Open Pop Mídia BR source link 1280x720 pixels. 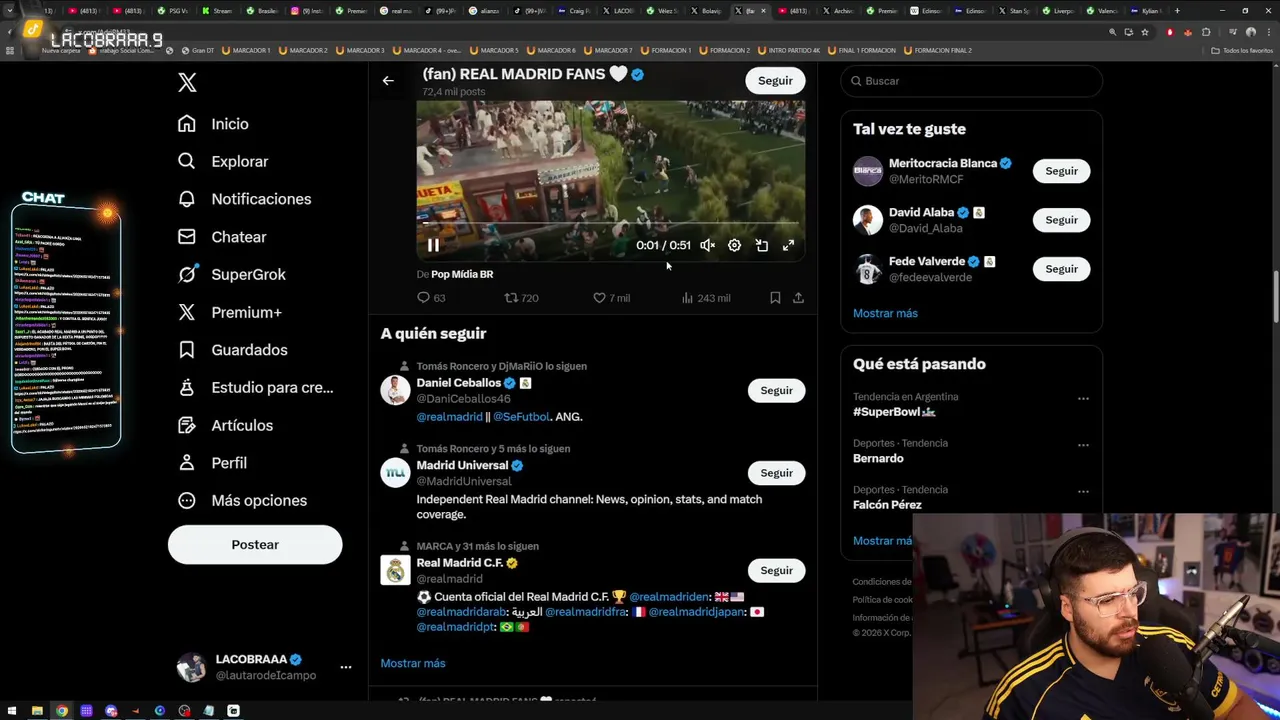(462, 274)
